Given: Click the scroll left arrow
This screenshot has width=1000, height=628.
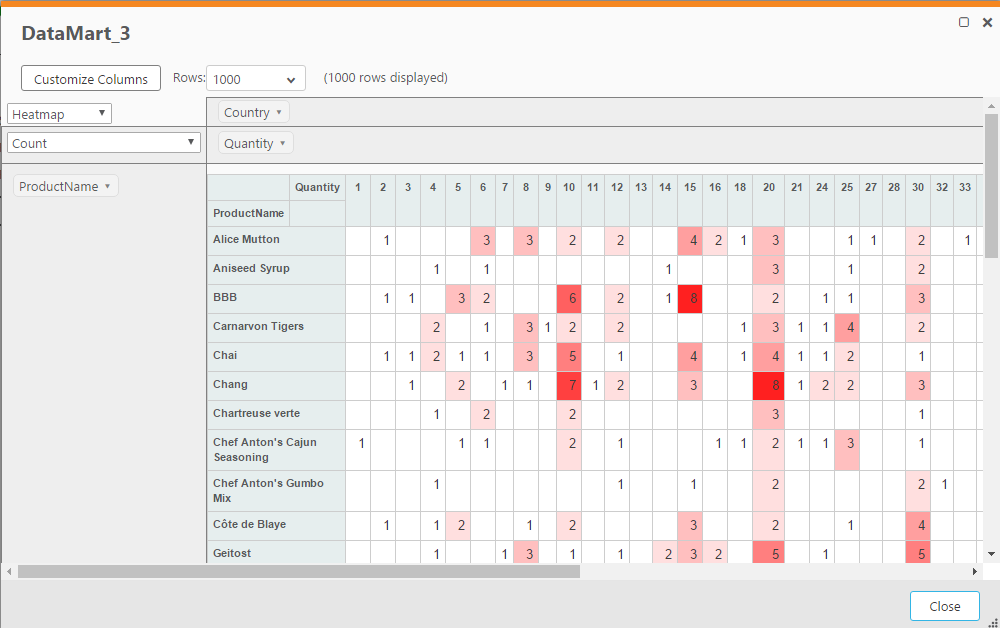Looking at the screenshot, I should (x=9, y=572).
